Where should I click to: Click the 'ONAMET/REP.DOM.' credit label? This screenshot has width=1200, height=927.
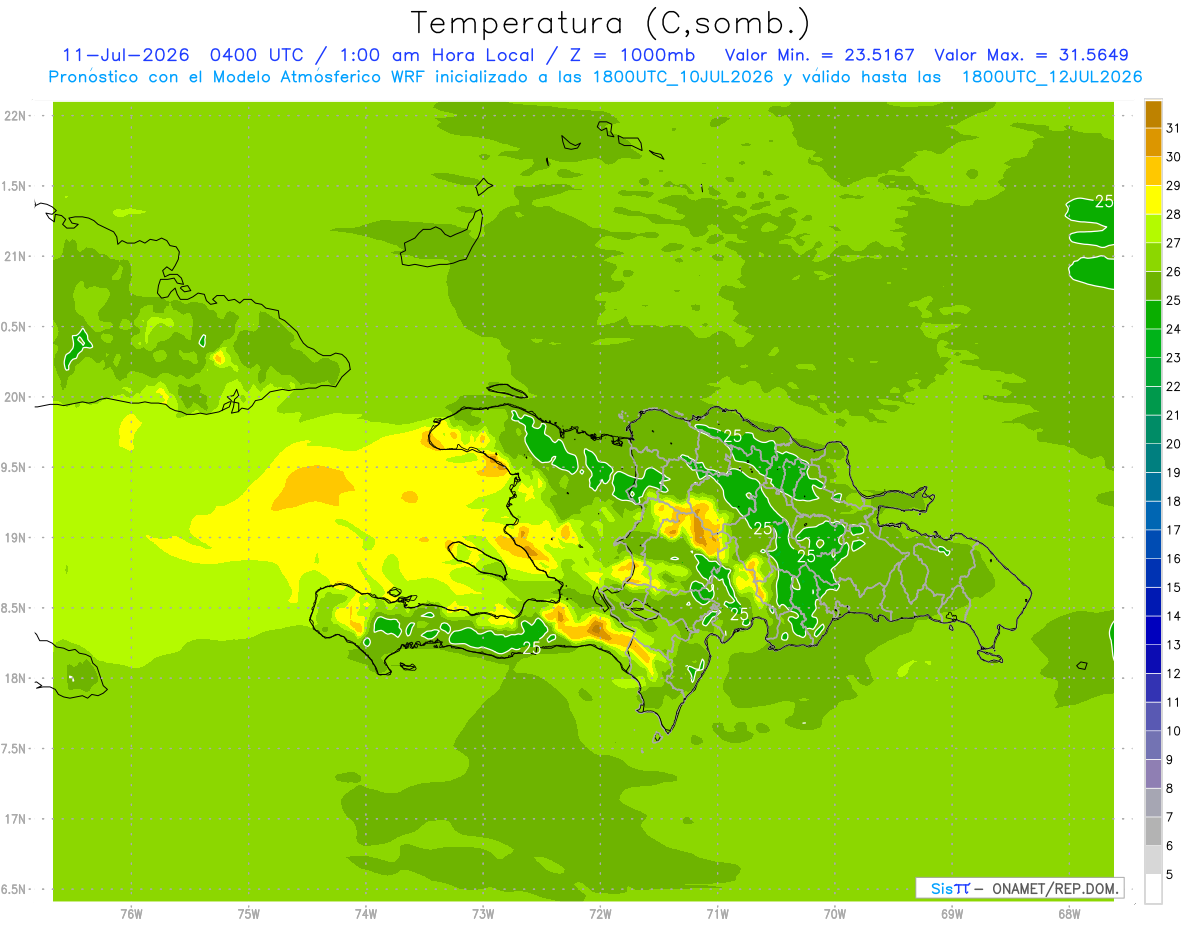1055,888
